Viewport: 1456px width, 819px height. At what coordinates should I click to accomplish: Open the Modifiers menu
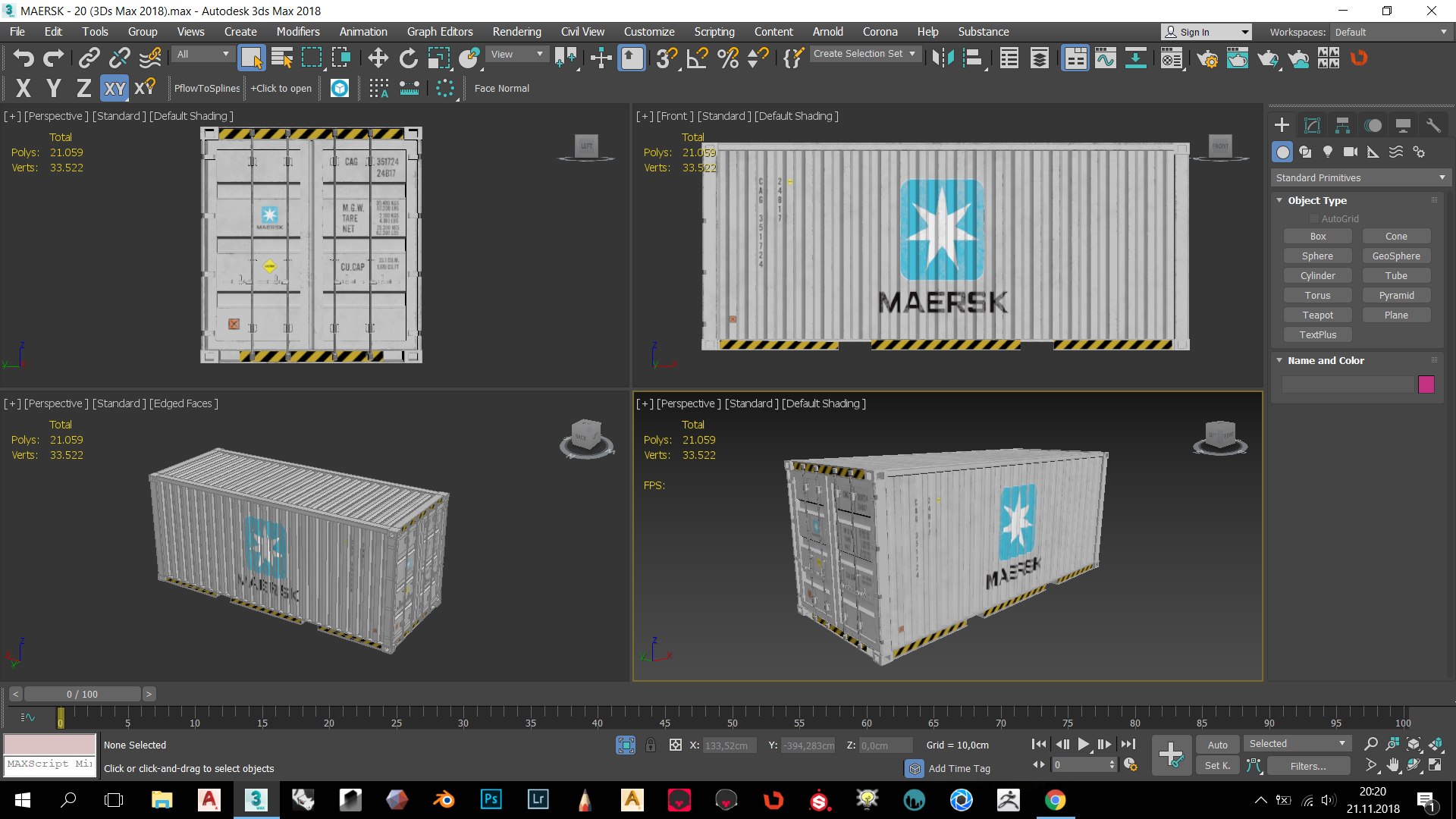pyautogui.click(x=298, y=32)
